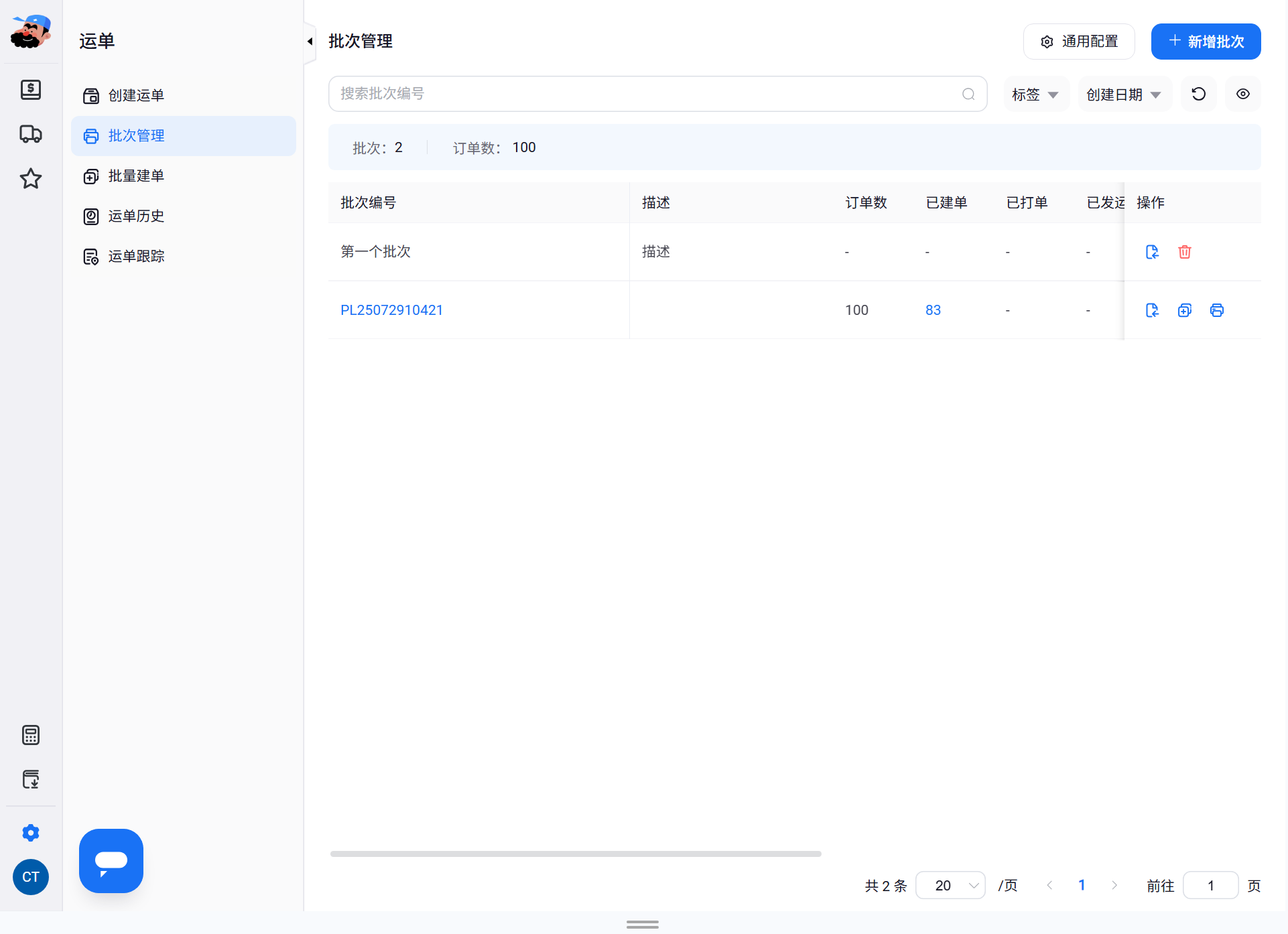Click the refresh icon button
Viewport: 1288px width, 934px height.
pyautogui.click(x=1199, y=94)
